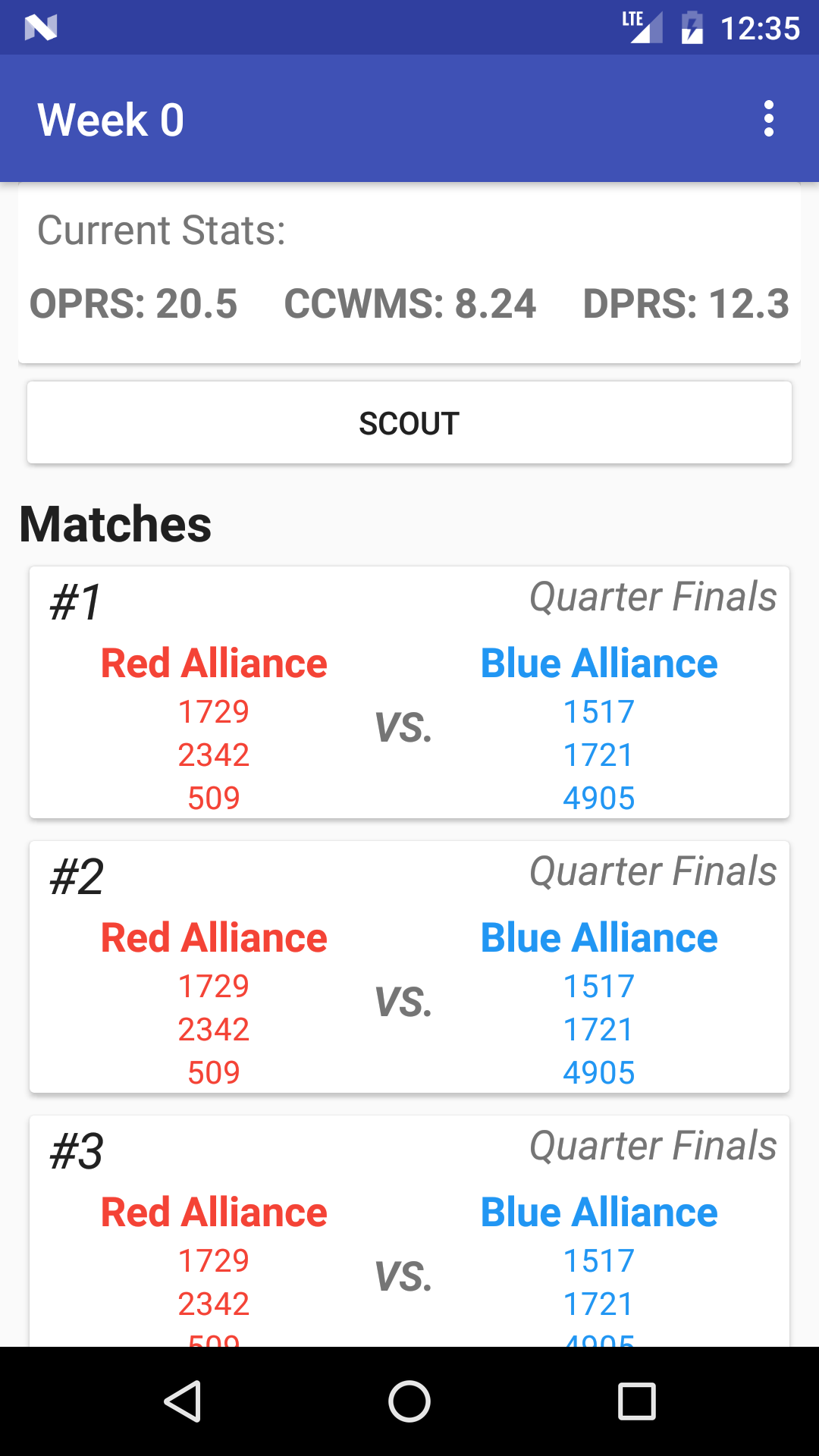This screenshot has height=1456, width=819.
Task: Tap the LTE signal icon
Action: 642,28
